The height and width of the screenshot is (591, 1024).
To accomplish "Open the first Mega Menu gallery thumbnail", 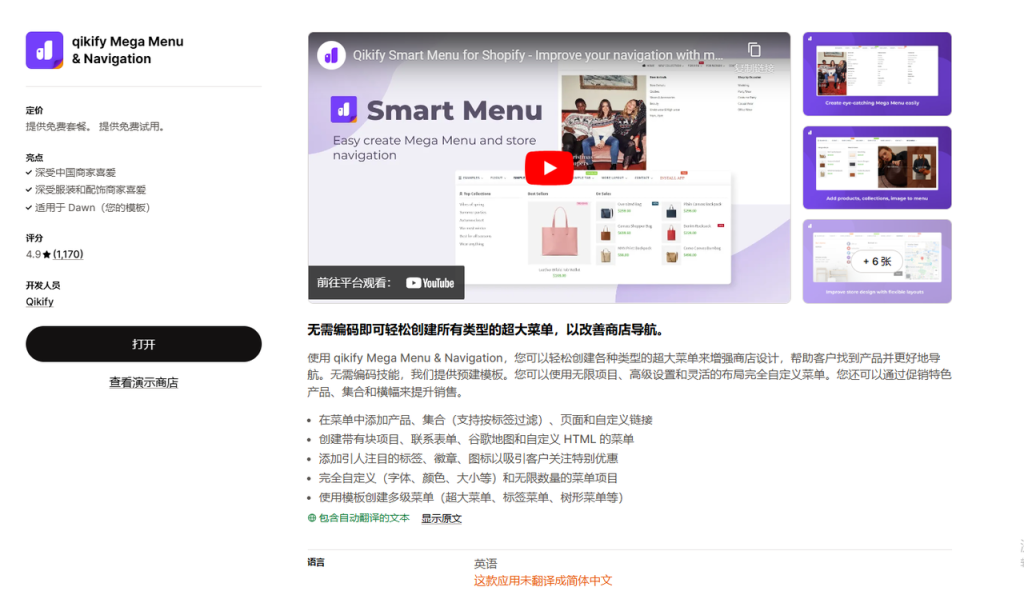I will (877, 73).
